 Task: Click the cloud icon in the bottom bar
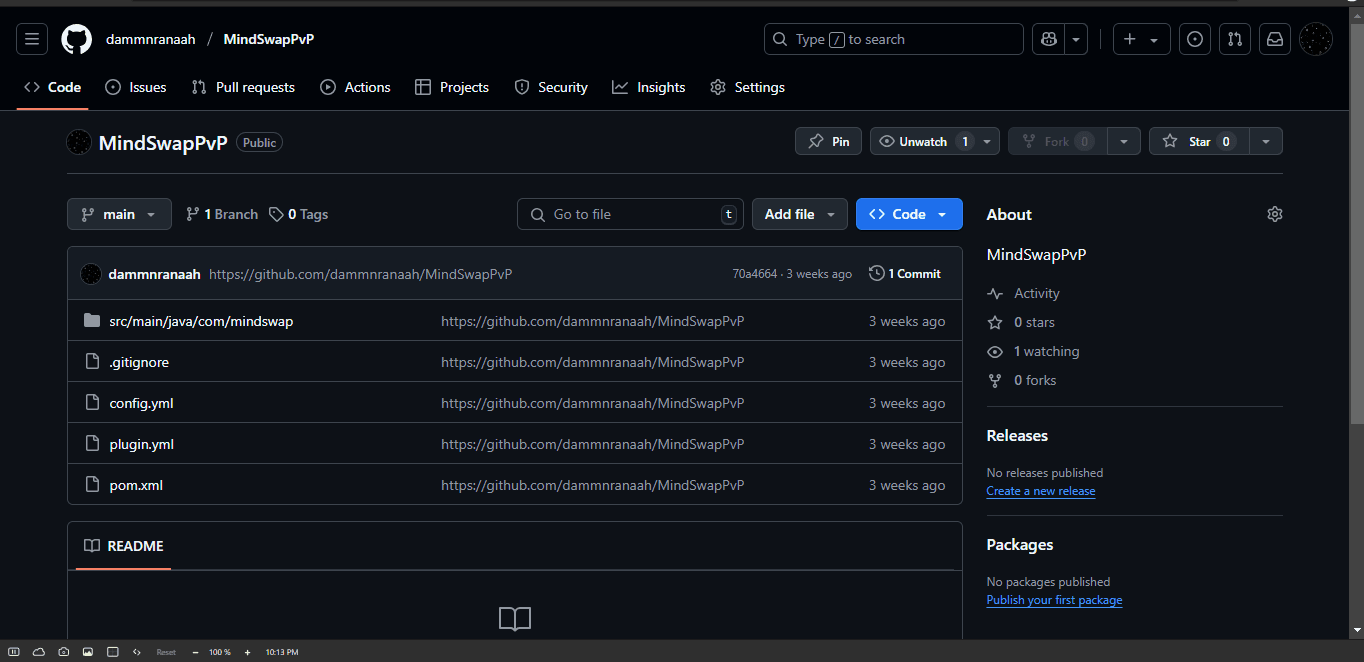39,652
